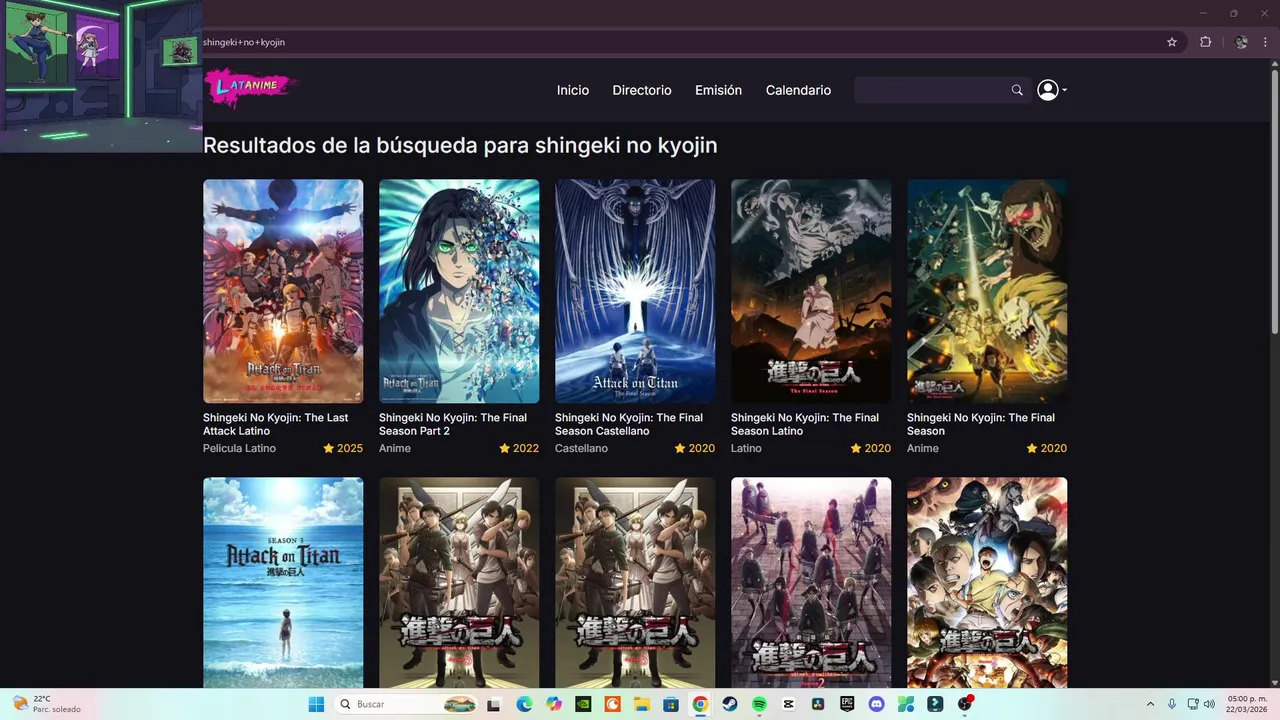Open the Emisión nav item
The width and height of the screenshot is (1280, 720).
point(719,90)
